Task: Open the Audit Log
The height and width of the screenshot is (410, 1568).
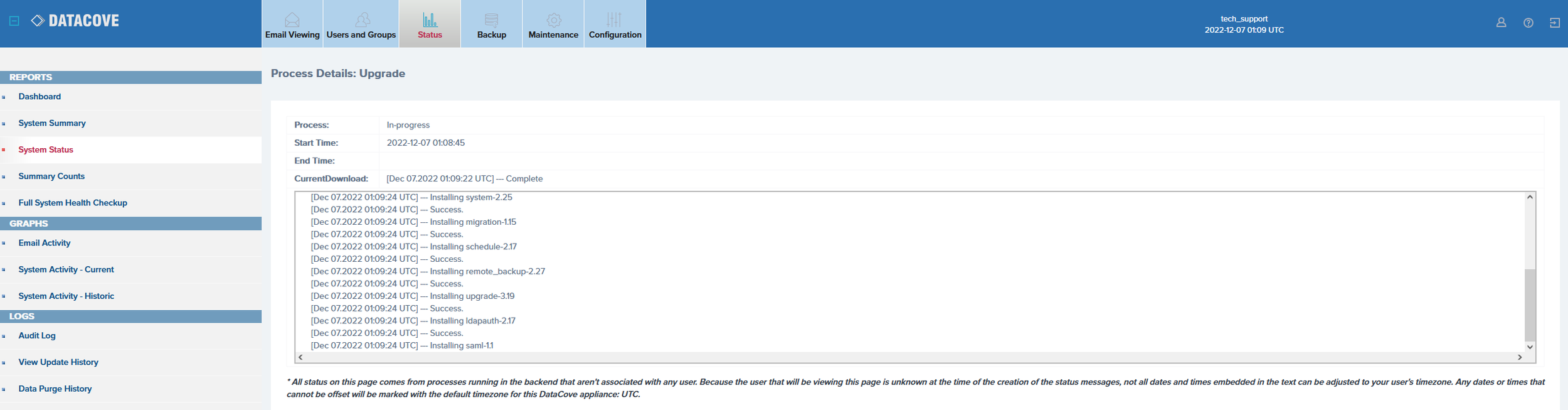Action: point(37,336)
